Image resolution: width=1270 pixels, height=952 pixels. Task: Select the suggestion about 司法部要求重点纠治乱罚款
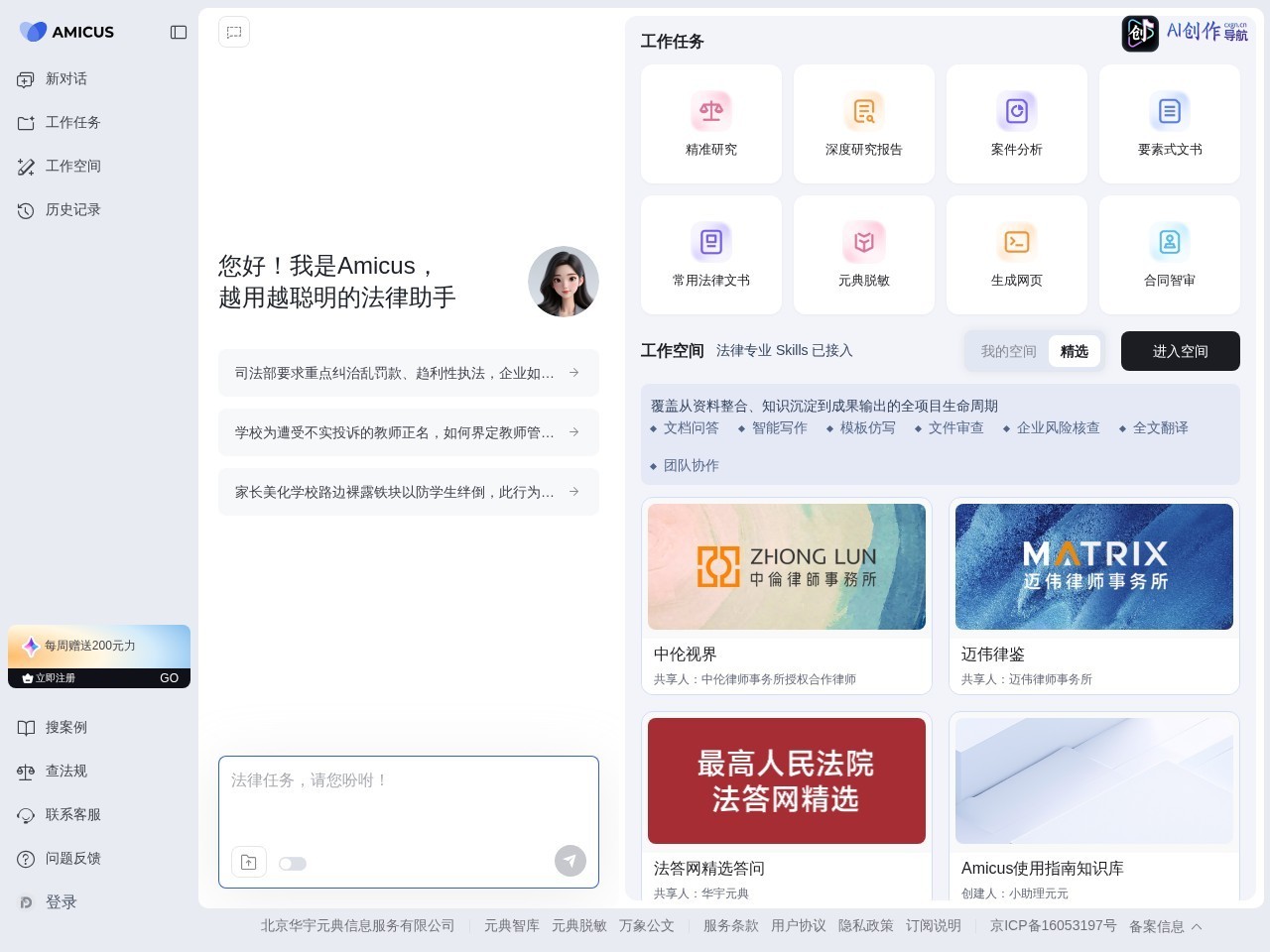[409, 373]
